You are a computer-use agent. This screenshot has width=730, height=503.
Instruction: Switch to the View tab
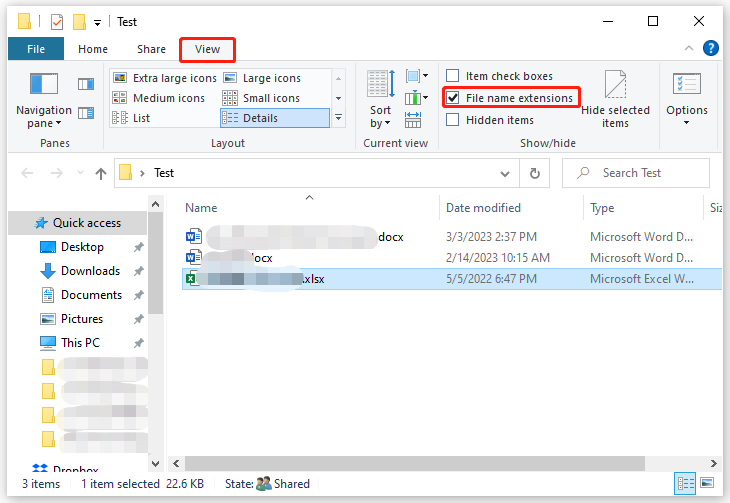coord(207,49)
